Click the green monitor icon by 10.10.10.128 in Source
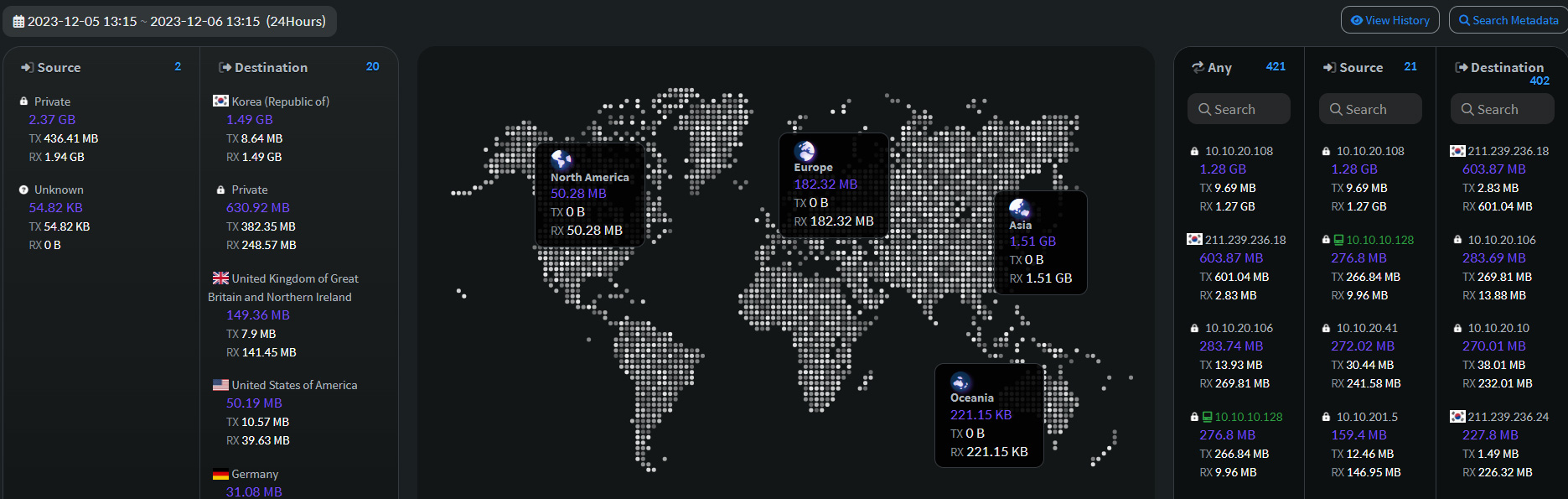 point(1338,240)
